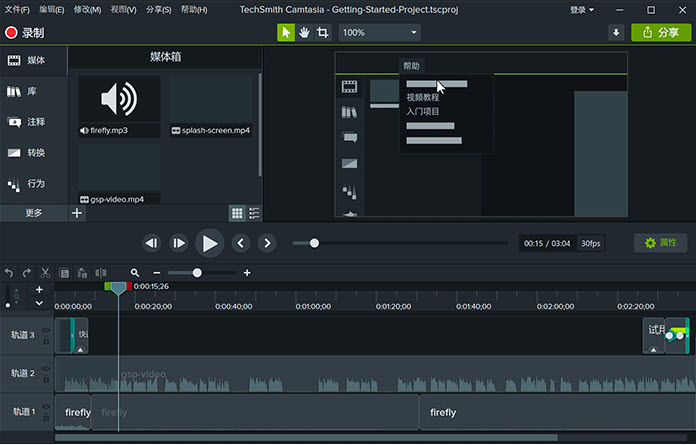Viewport: 696px width, 445px height.
Task: Undo the last action in timeline toolbar
Action: [10, 273]
